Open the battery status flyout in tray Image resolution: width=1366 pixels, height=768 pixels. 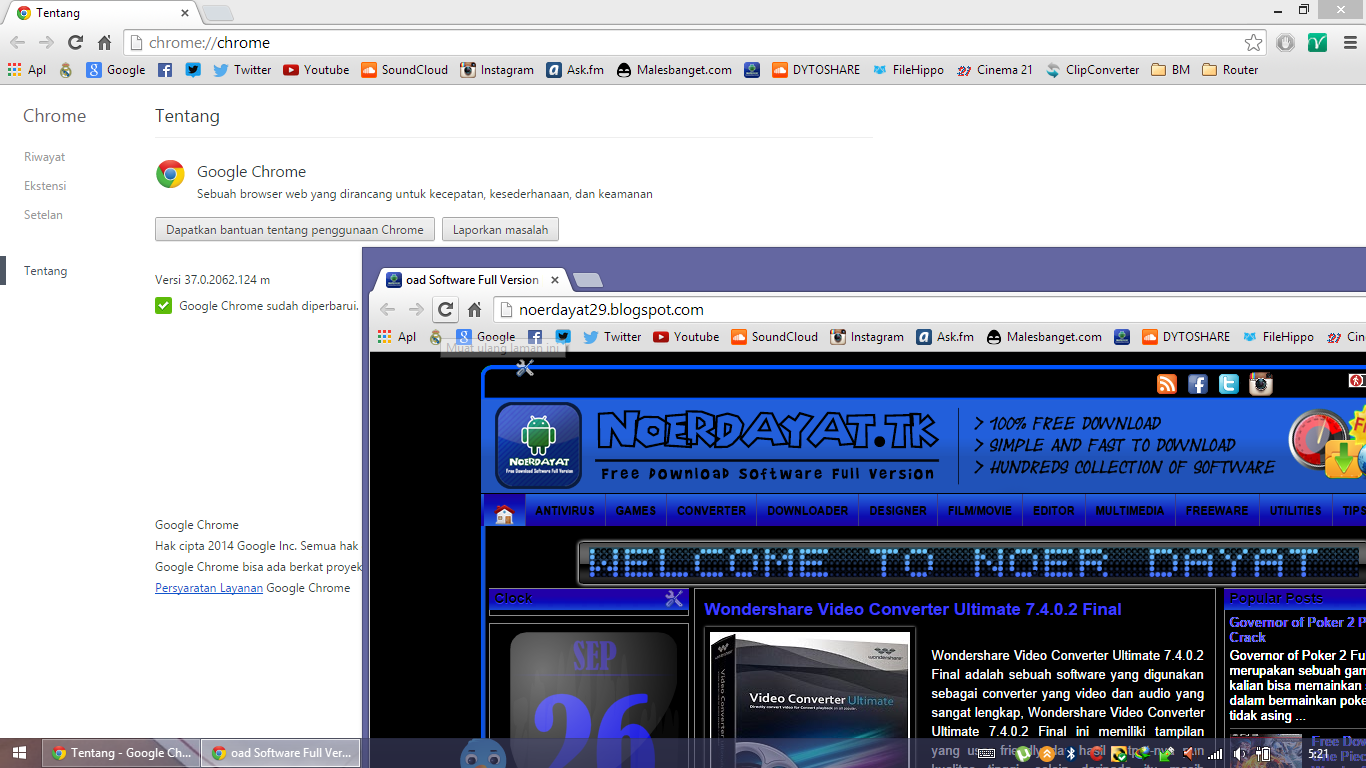[1263, 754]
